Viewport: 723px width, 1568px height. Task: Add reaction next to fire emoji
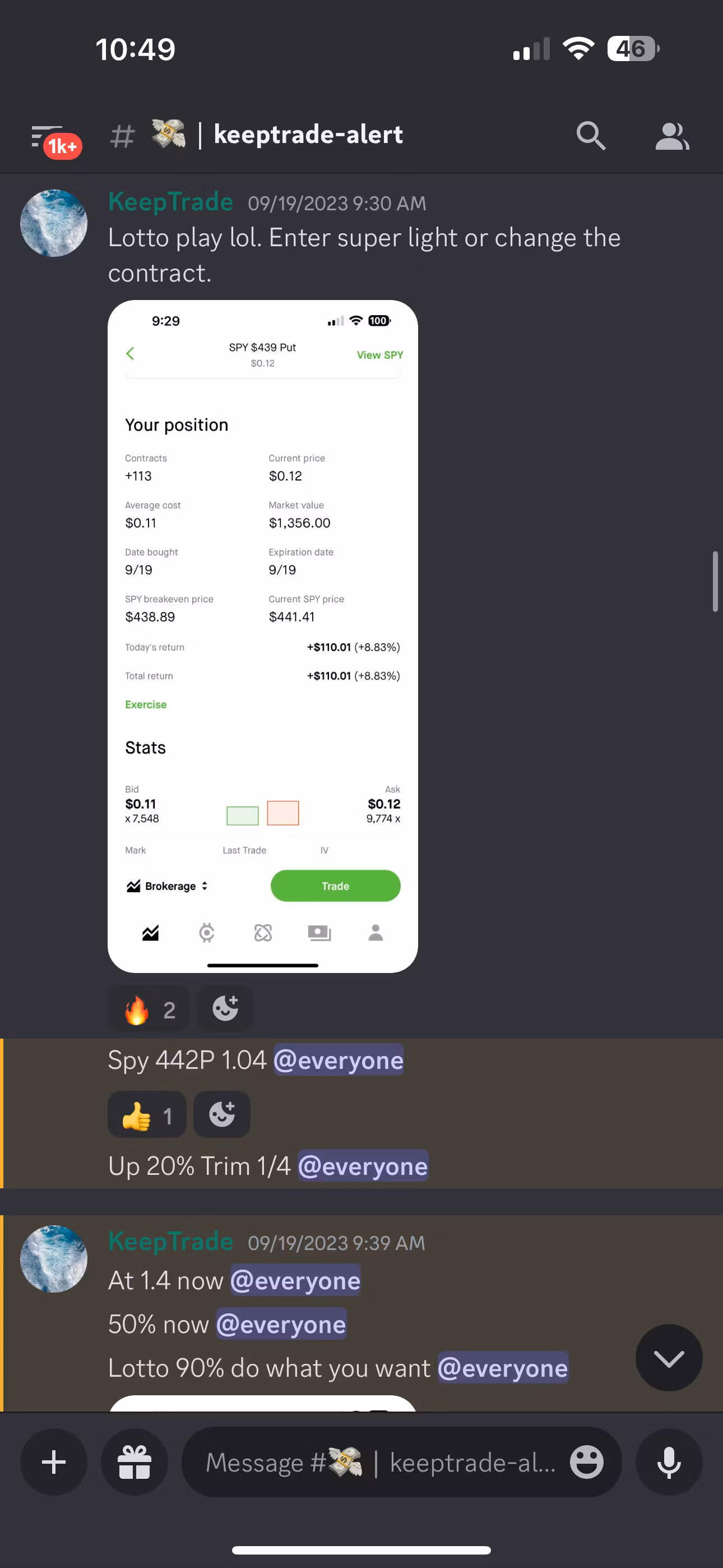225,1009
